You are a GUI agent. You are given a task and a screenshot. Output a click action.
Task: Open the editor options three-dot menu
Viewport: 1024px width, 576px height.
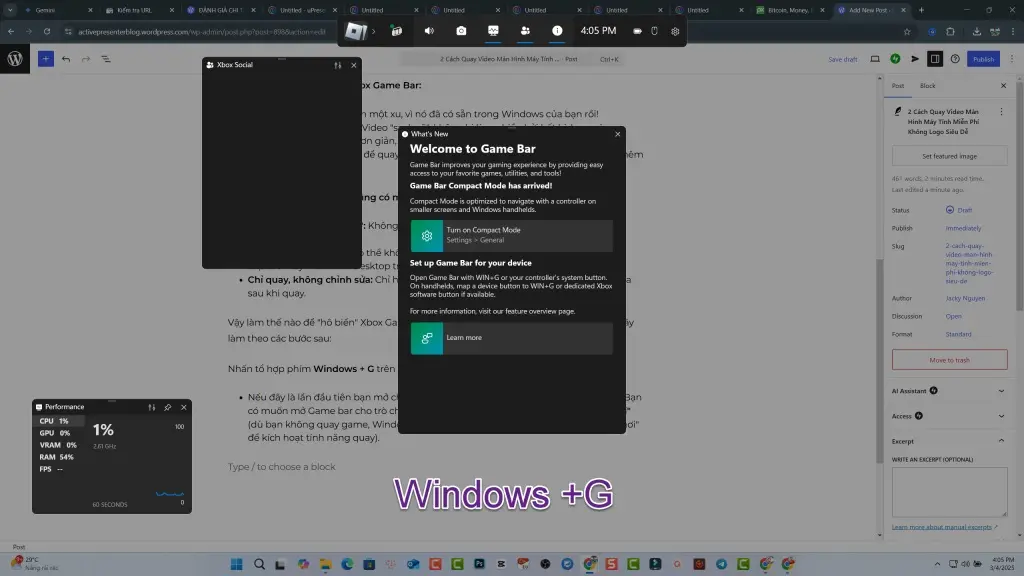1012,59
